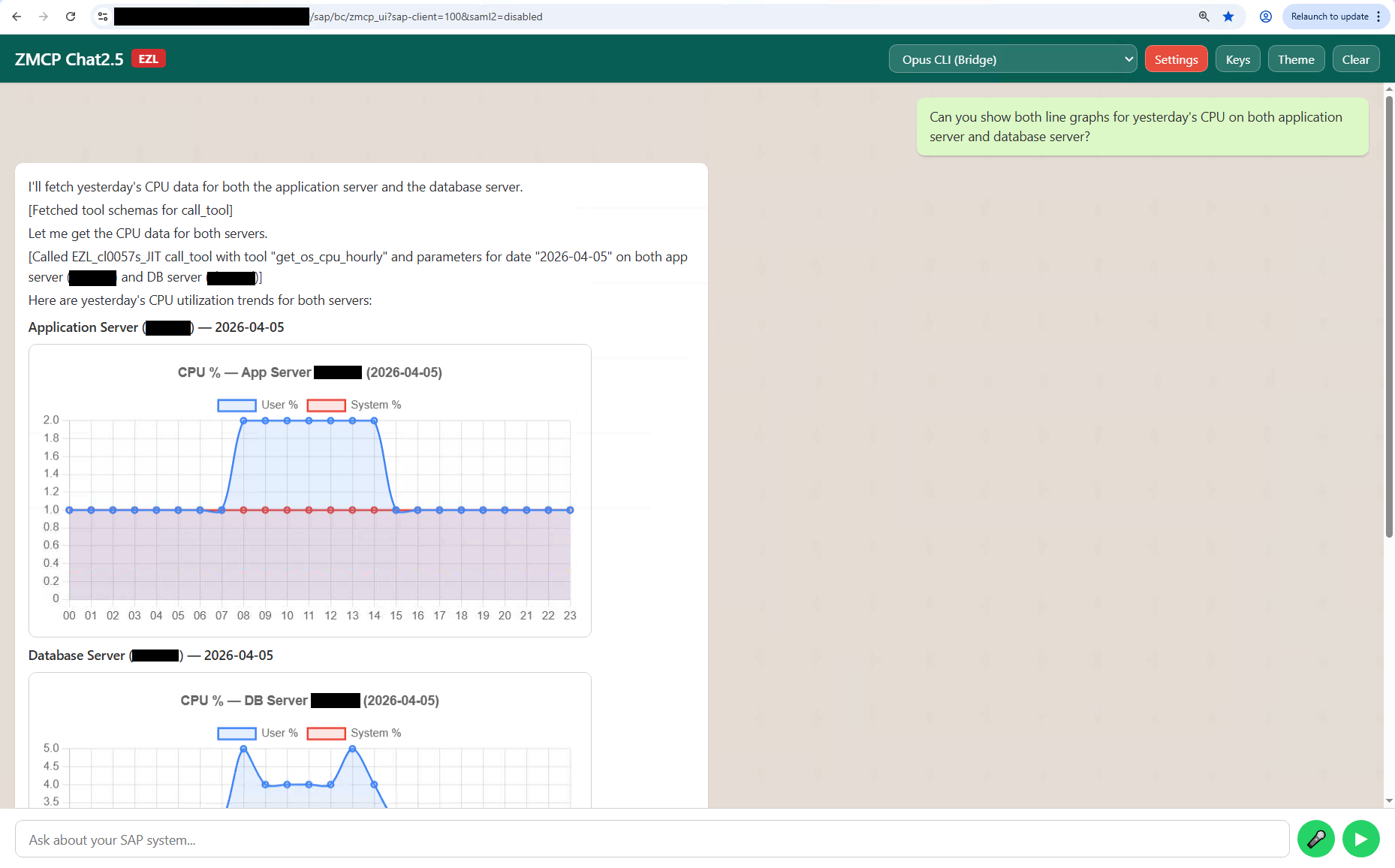Click the Database Server 2026-04-05 heading
The height and width of the screenshot is (868, 1395).
(151, 656)
